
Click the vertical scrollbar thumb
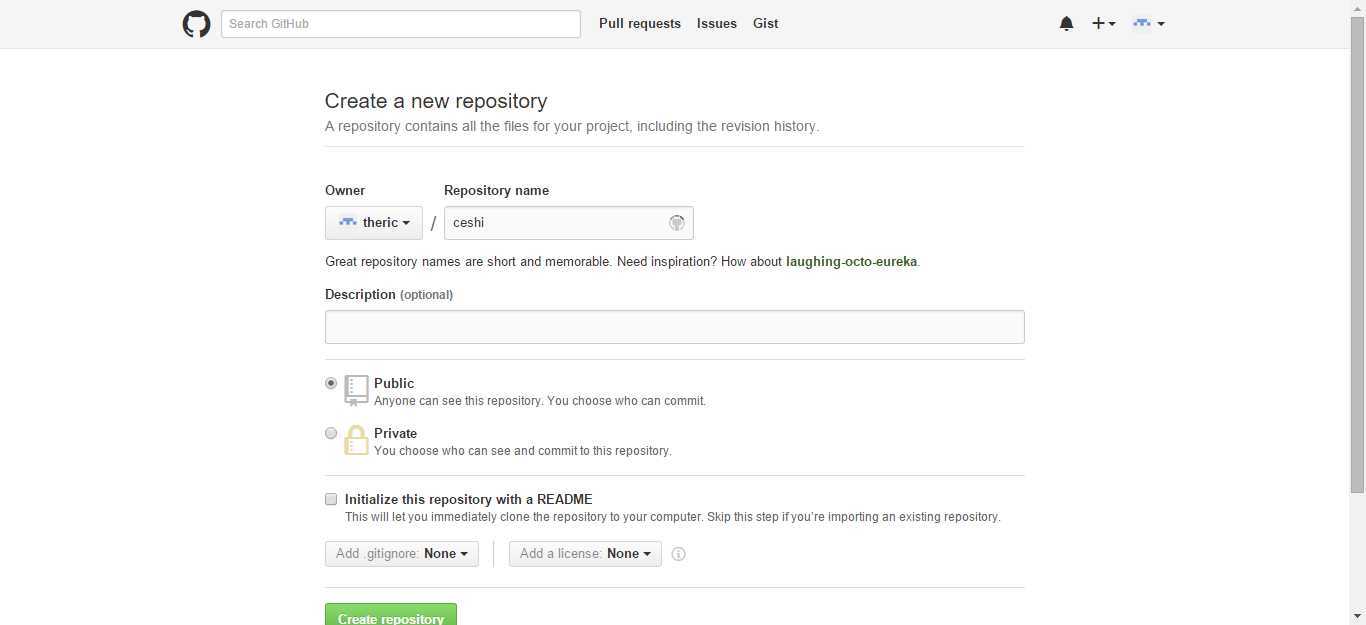point(1357,255)
